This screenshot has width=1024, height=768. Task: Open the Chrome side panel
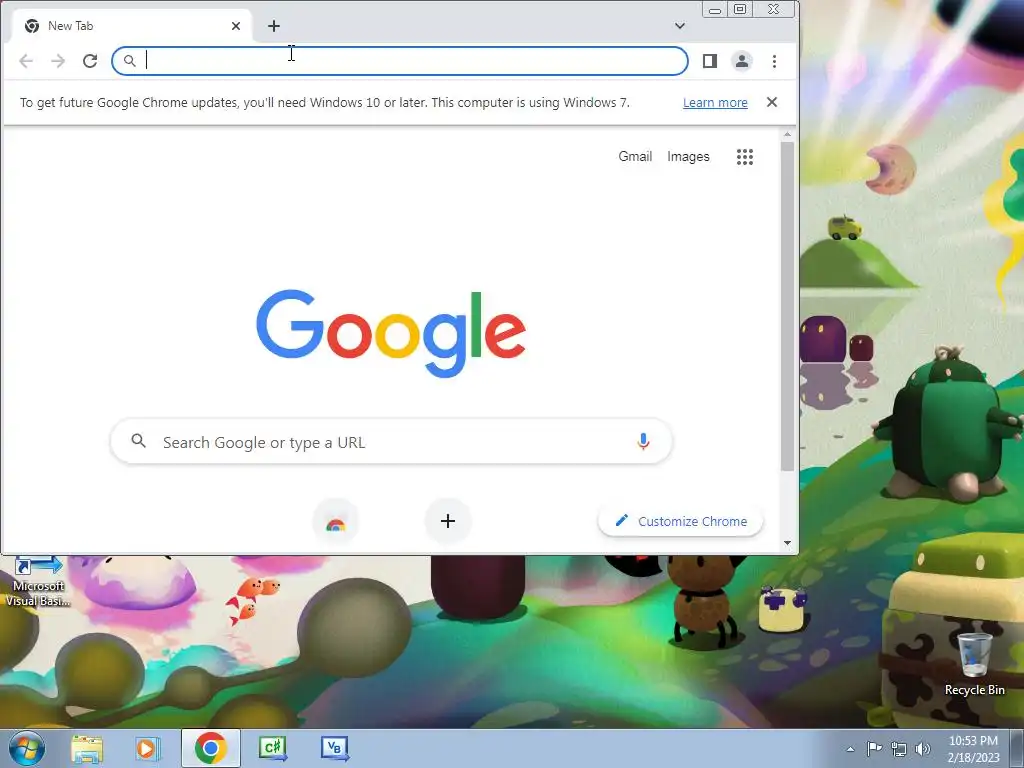(710, 61)
